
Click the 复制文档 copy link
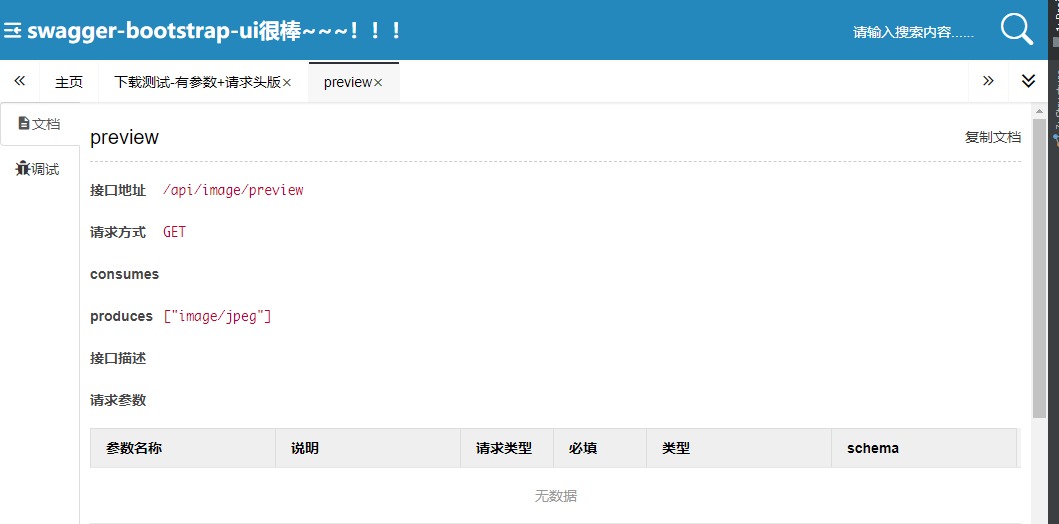[x=992, y=137]
